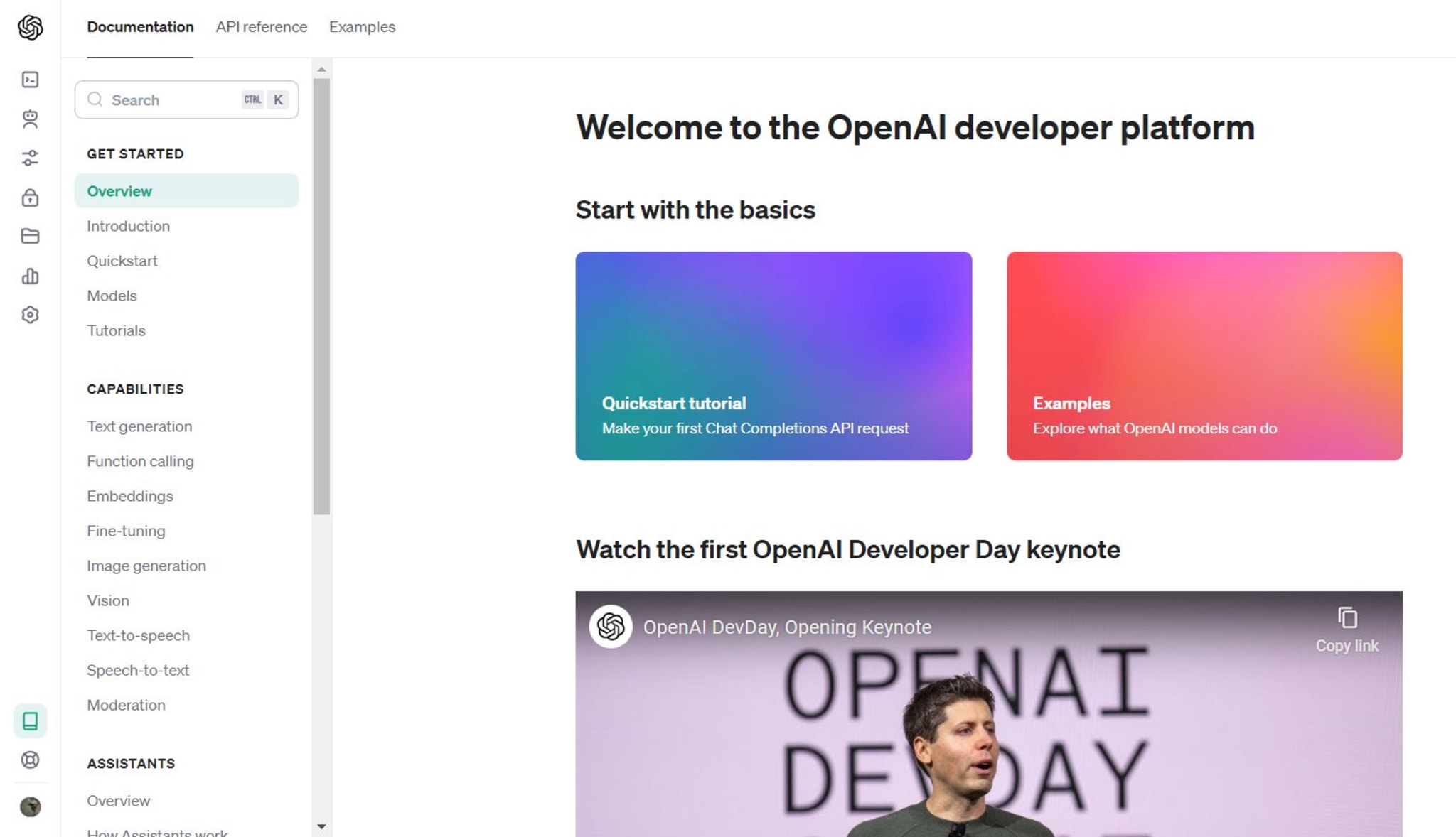Open Function calling docs
This screenshot has height=837, width=1456.
(x=140, y=461)
